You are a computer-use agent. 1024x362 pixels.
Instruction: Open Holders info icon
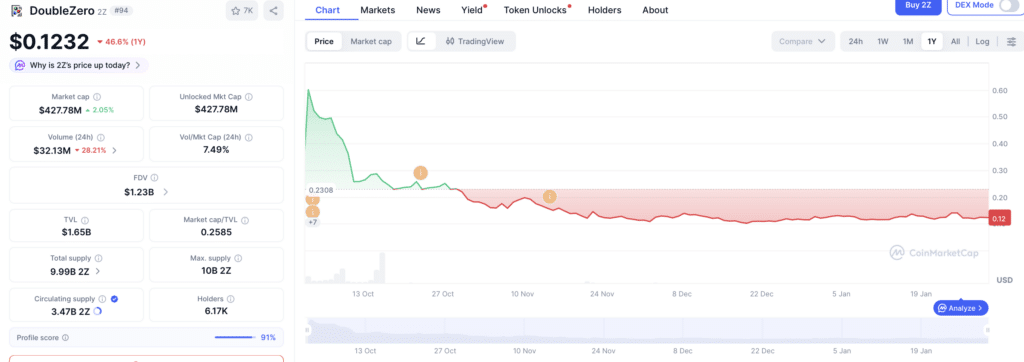(231, 299)
